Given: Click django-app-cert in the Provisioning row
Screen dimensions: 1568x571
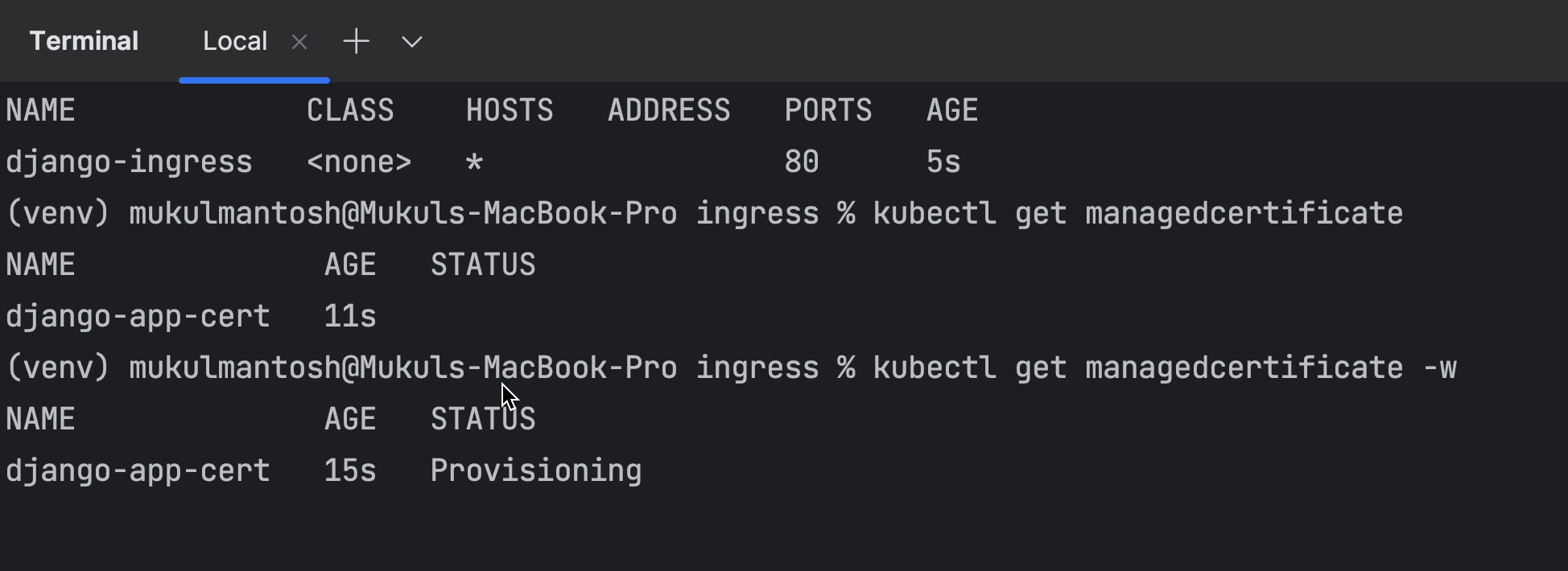Looking at the screenshot, I should click(x=138, y=471).
